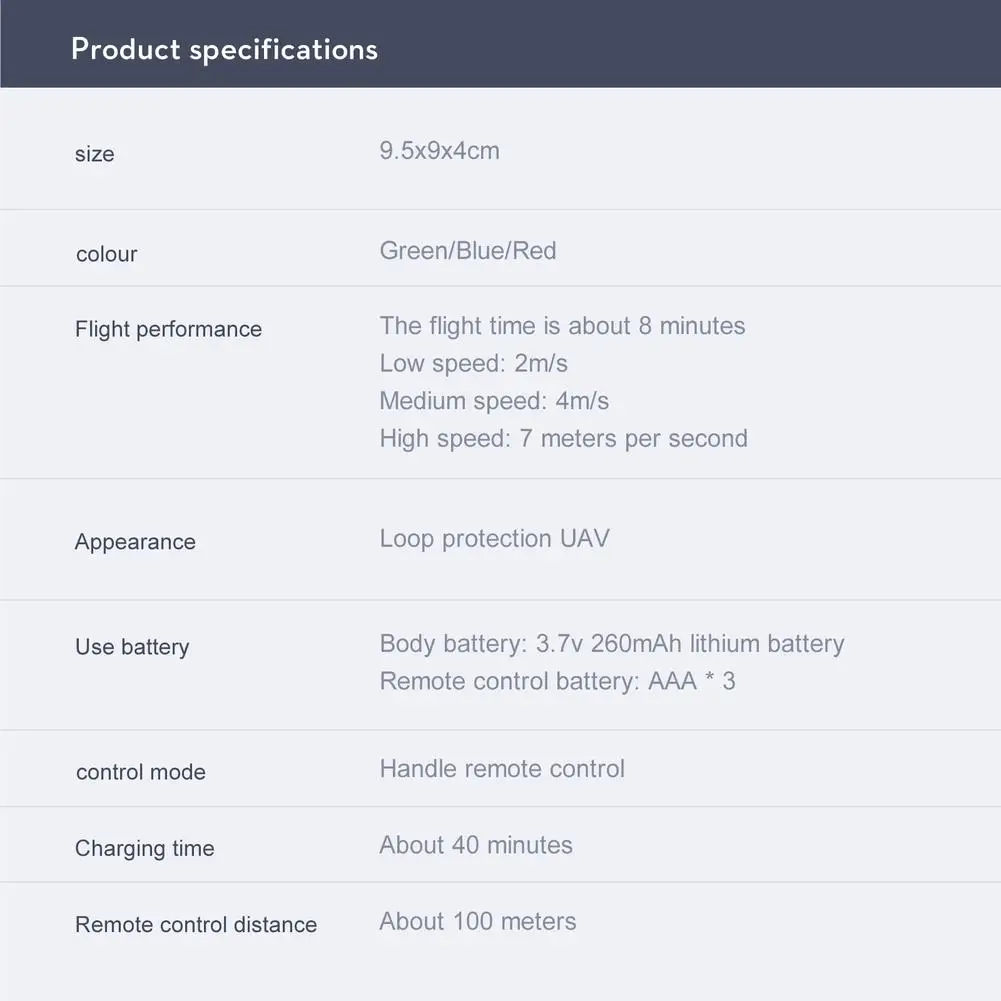Click the Green/Blue/Red colour value
The width and height of the screenshot is (1001, 1001).
[x=468, y=250]
